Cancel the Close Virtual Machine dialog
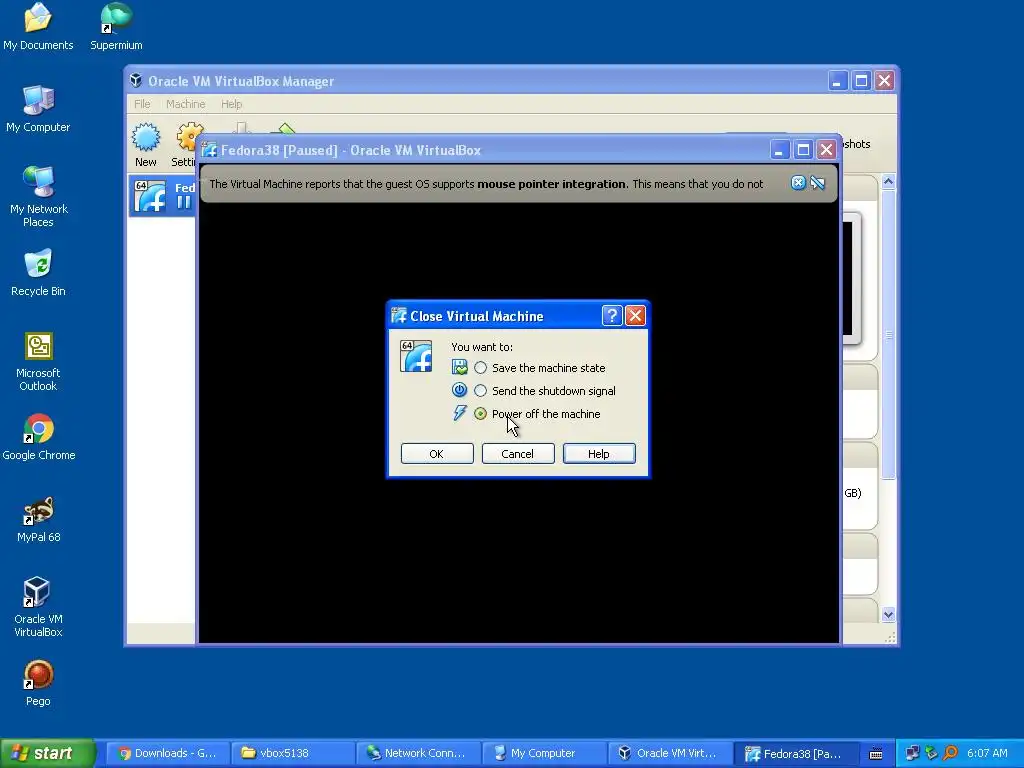This screenshot has width=1024, height=768. click(x=518, y=454)
